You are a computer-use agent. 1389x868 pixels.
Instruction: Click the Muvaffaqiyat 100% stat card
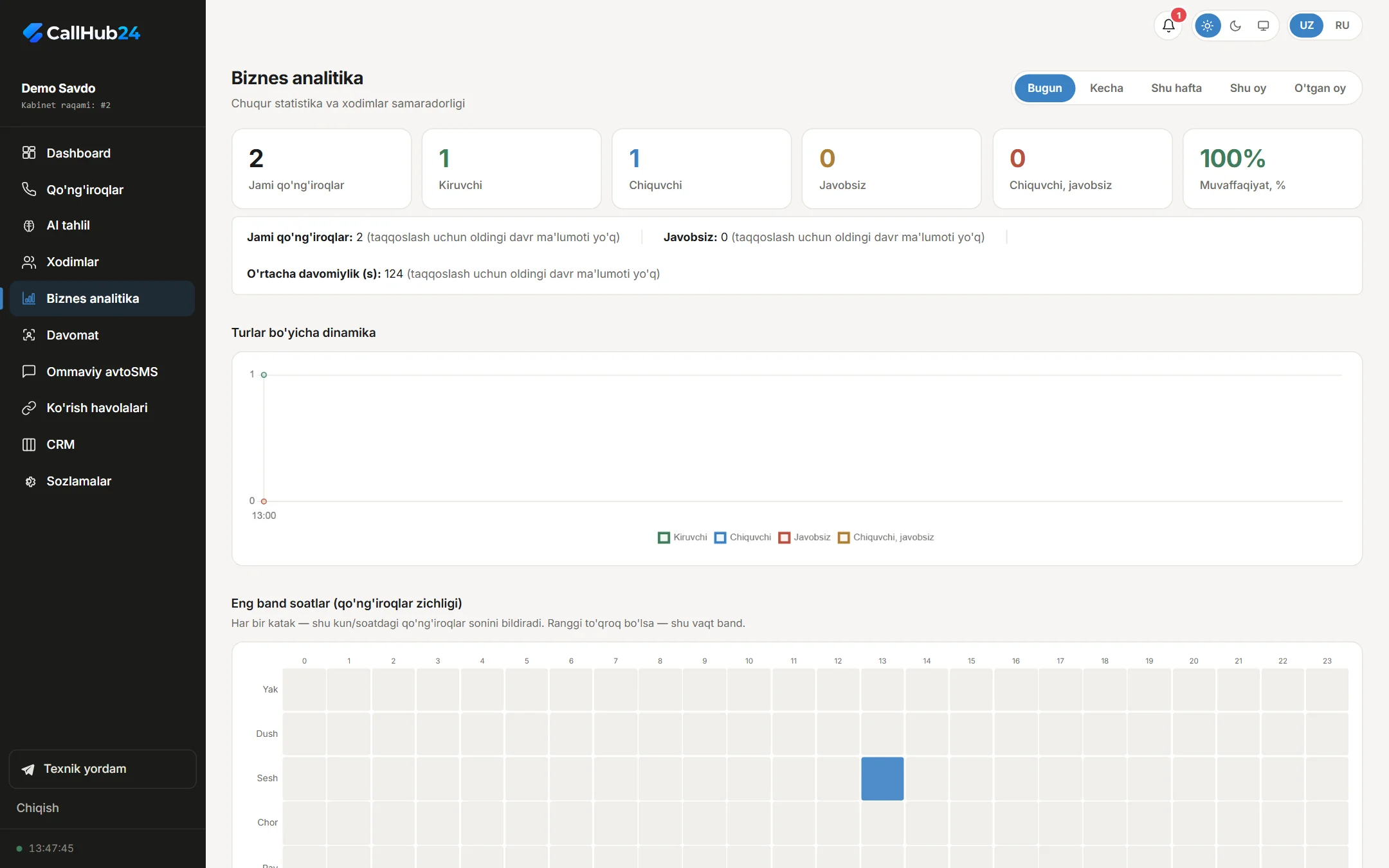(x=1272, y=168)
